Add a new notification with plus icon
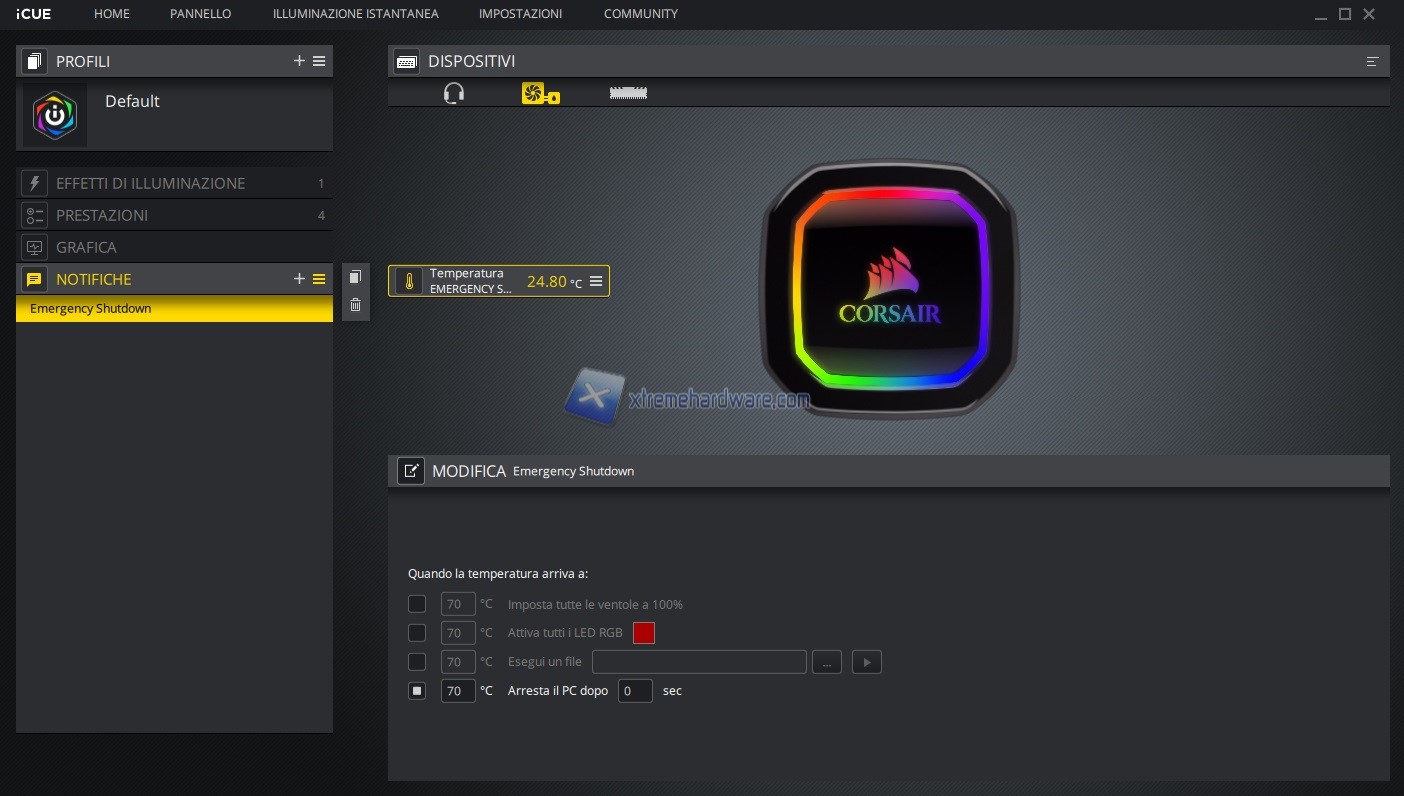This screenshot has height=796, width=1404. coord(299,279)
